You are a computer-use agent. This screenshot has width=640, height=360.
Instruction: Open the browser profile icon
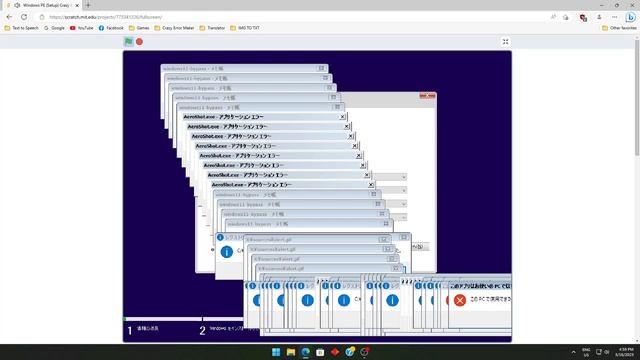[599, 17]
